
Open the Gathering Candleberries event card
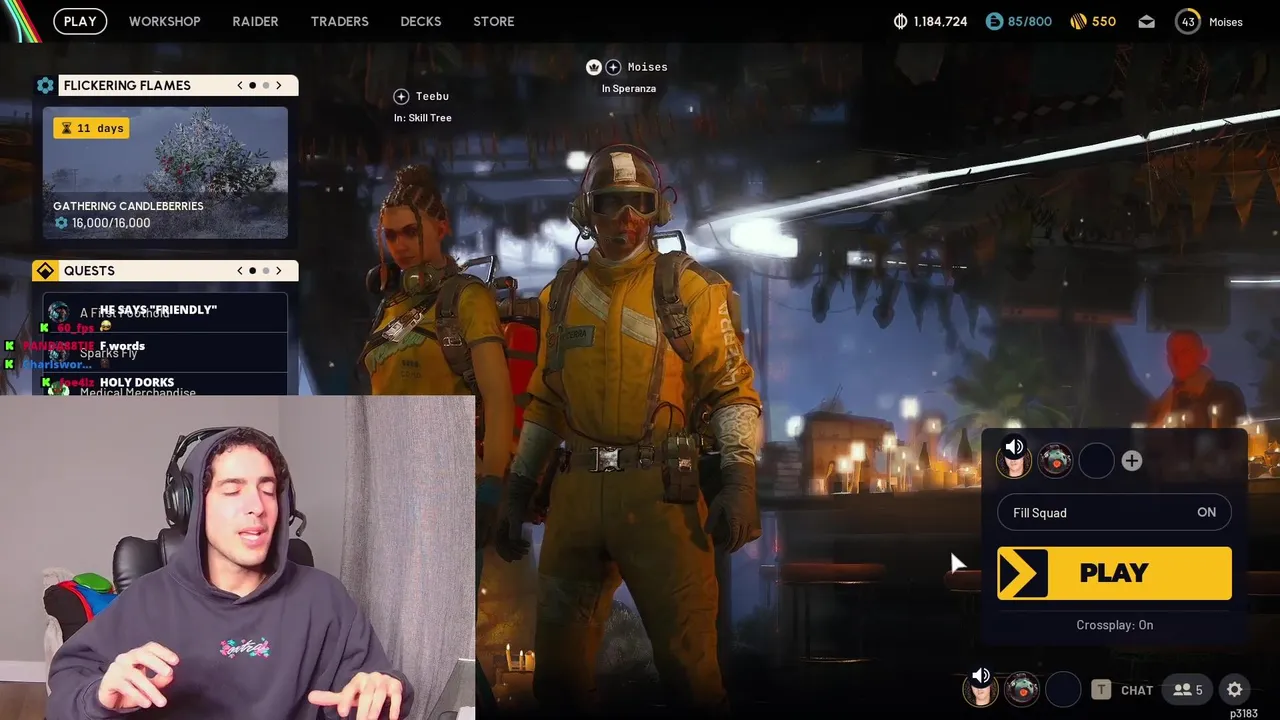(165, 173)
